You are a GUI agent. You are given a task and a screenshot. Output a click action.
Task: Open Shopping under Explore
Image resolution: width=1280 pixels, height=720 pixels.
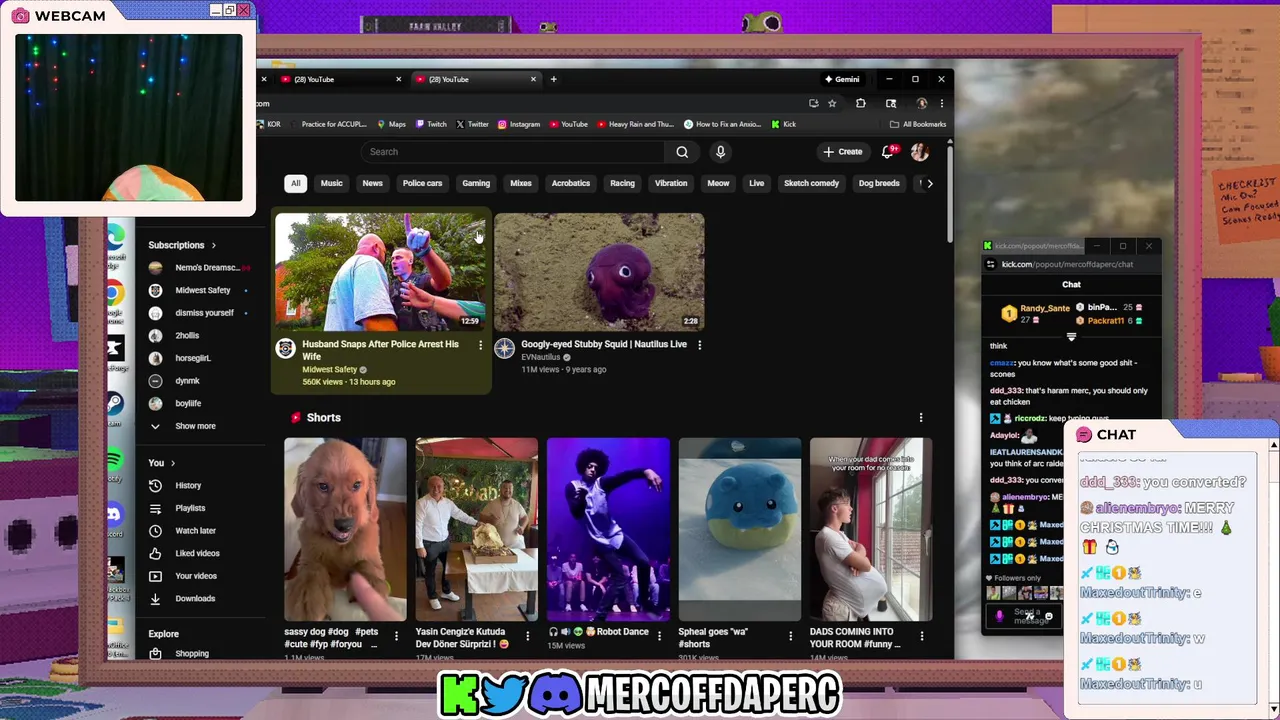[191, 653]
